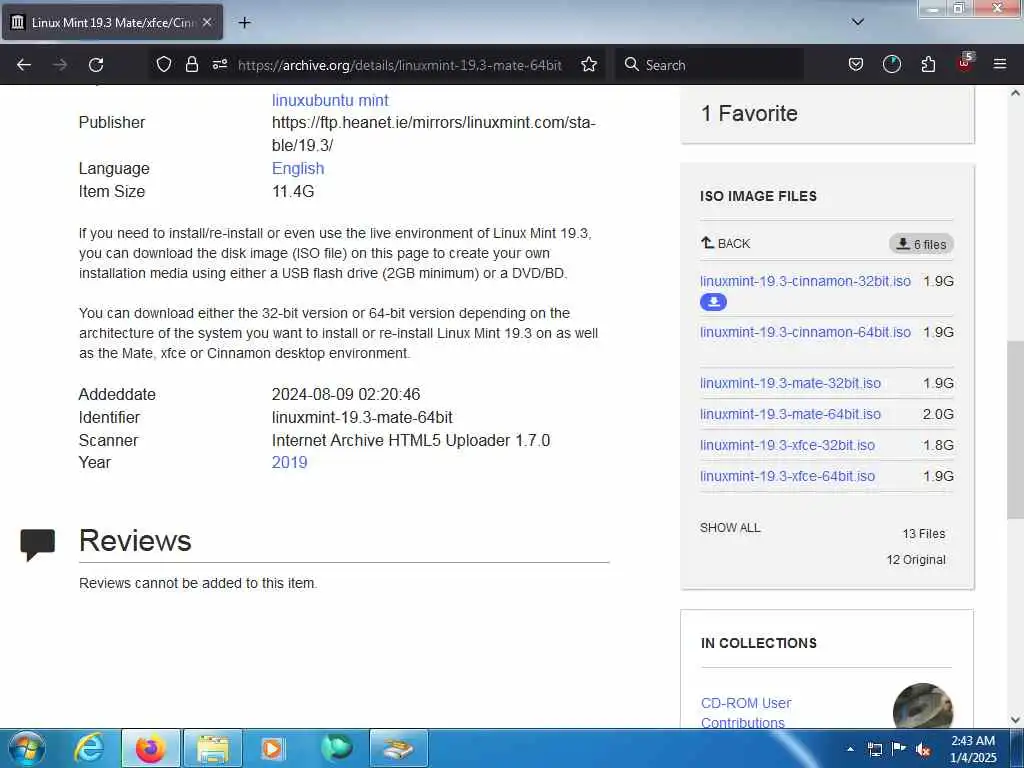Reload the current page

point(96,65)
